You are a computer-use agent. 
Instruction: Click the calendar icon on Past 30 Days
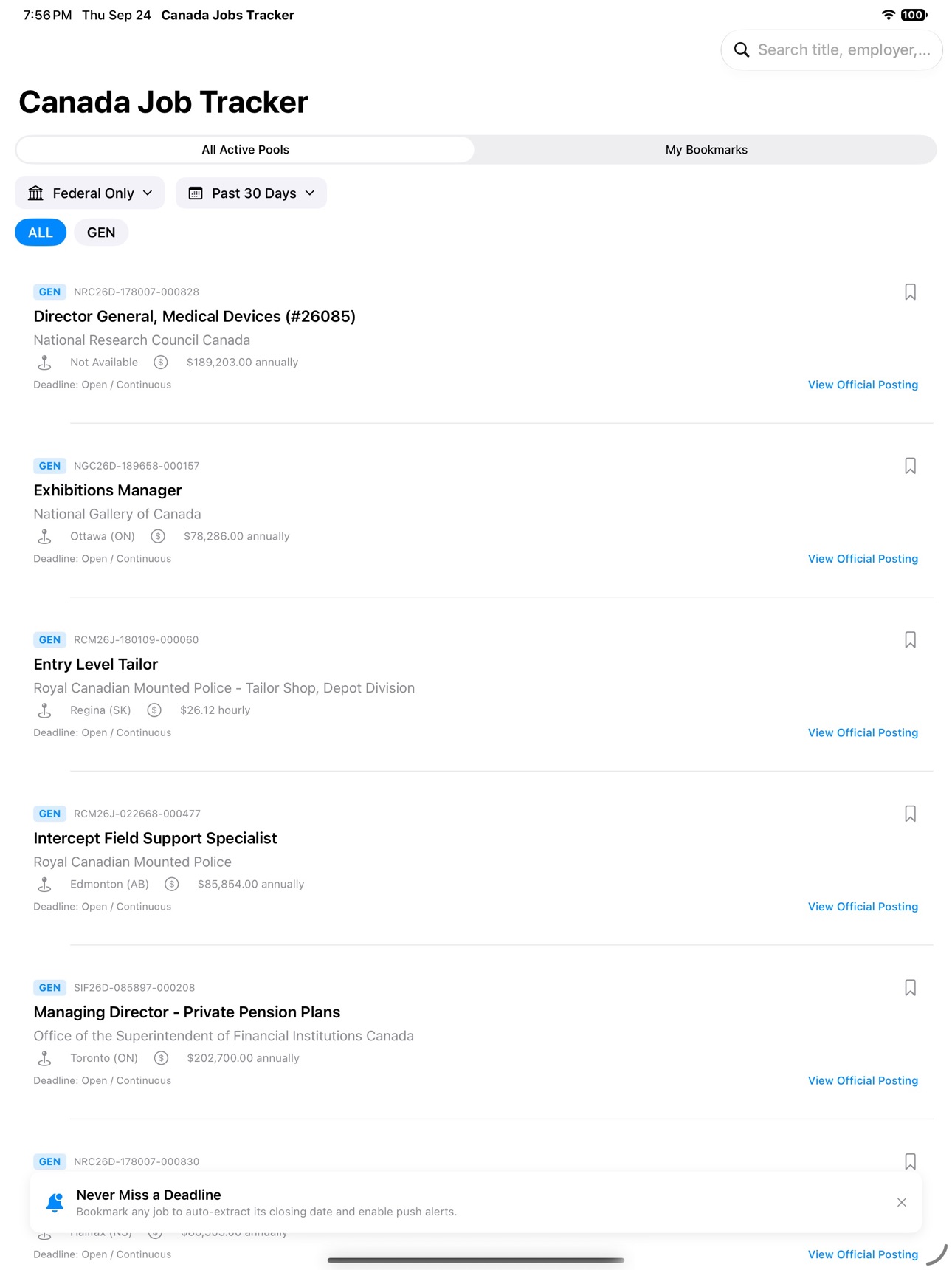pos(196,193)
